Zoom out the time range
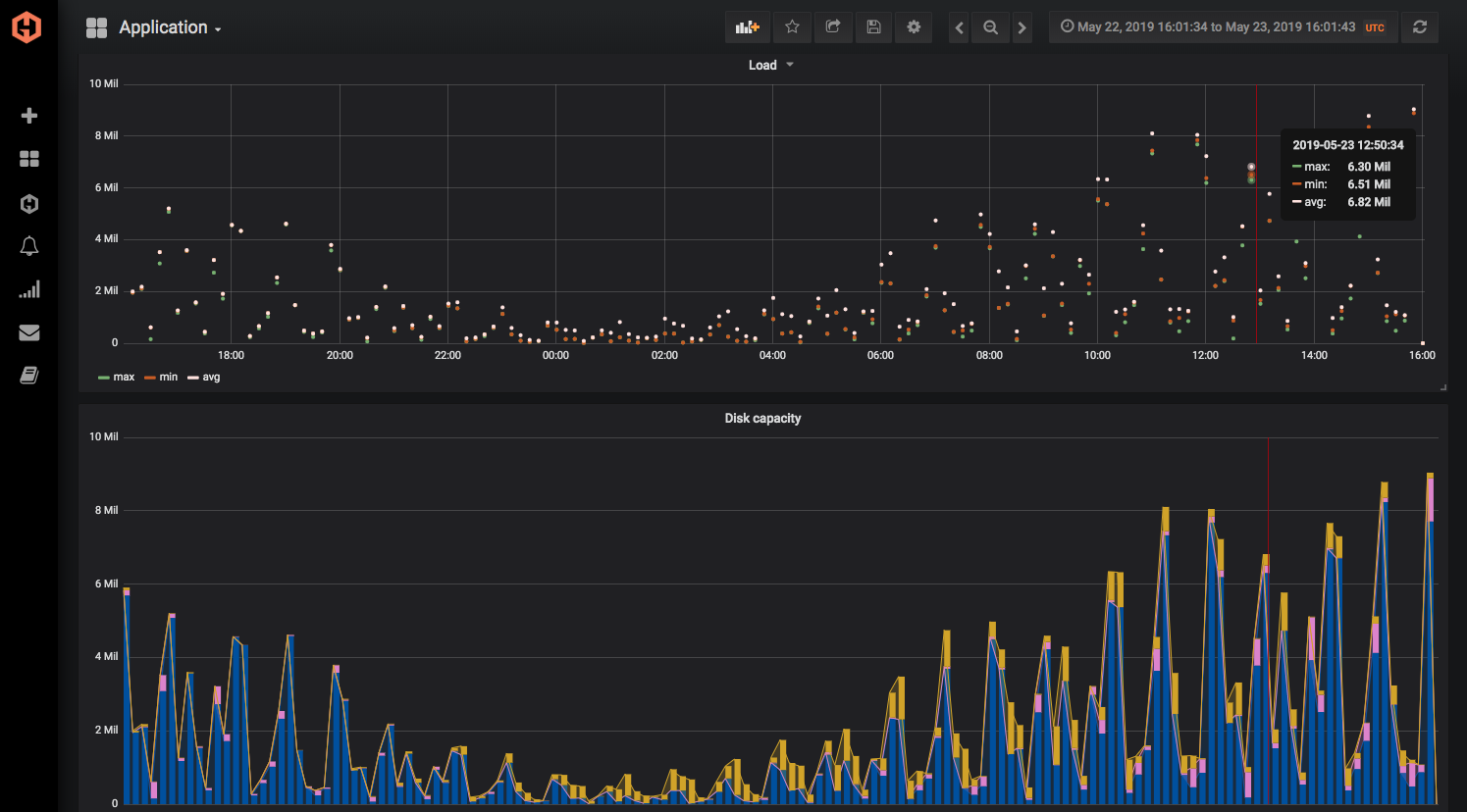Image resolution: width=1467 pixels, height=812 pixels. [990, 26]
